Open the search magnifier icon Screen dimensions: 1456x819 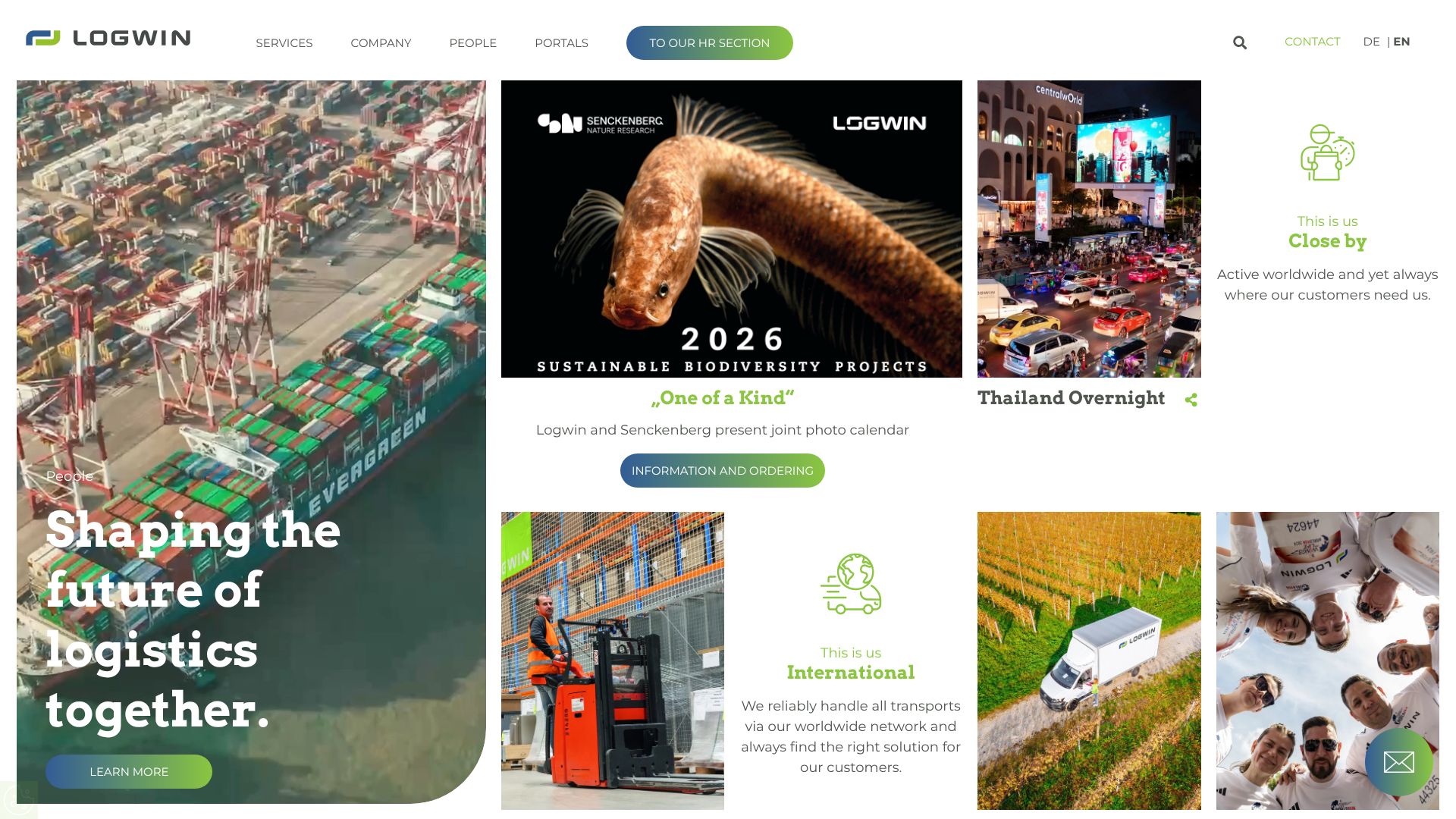pyautogui.click(x=1240, y=42)
